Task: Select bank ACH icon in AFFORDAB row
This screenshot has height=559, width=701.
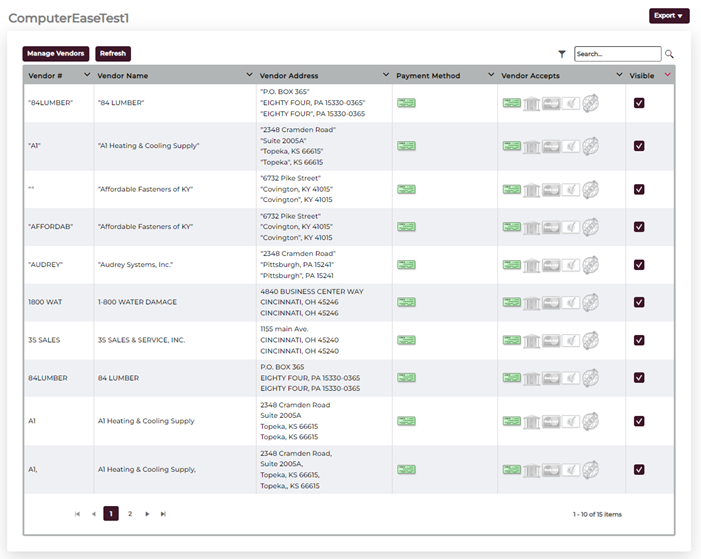Action: (532, 227)
